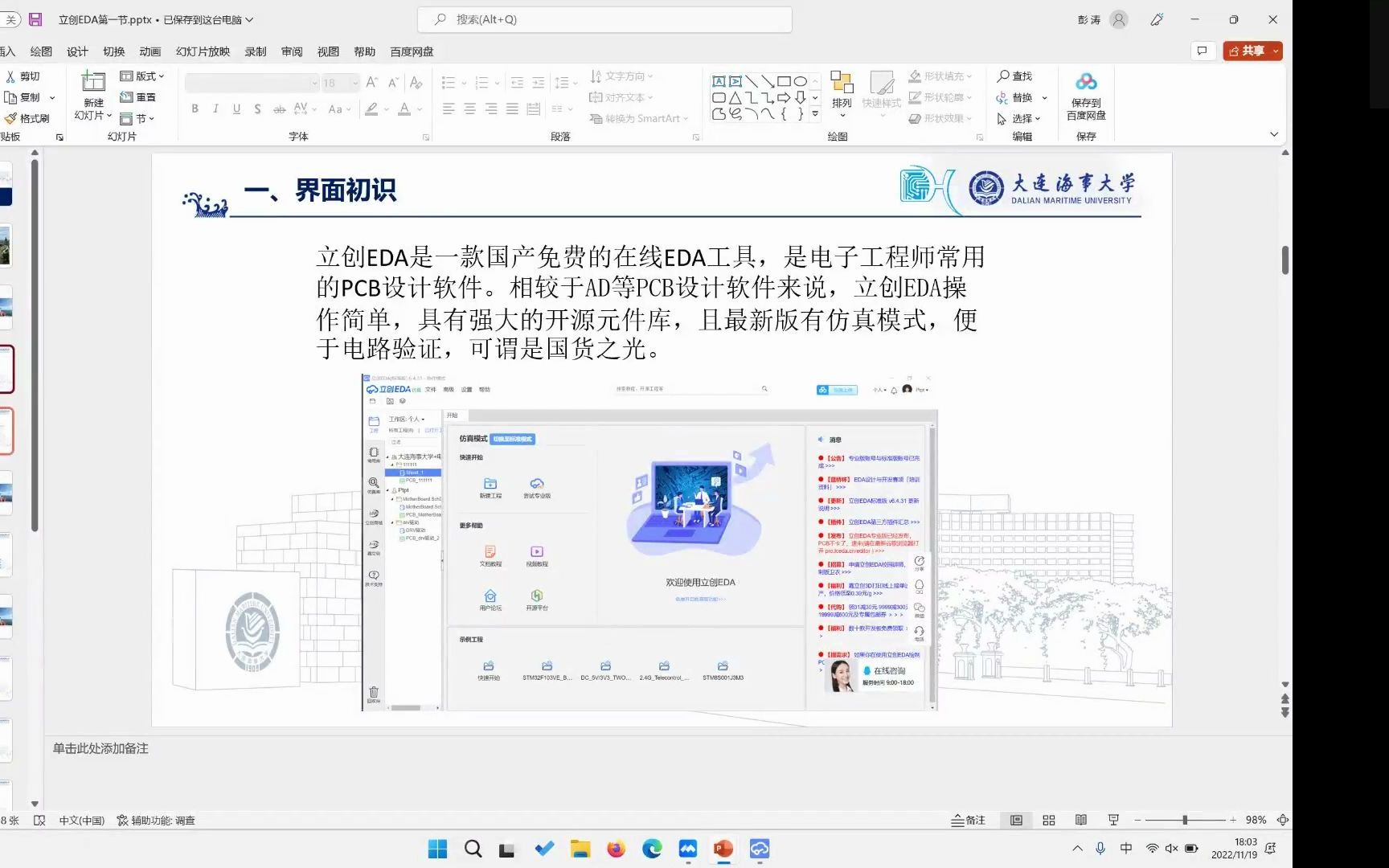Select the Format Painter (格式刷) tool

(27, 117)
